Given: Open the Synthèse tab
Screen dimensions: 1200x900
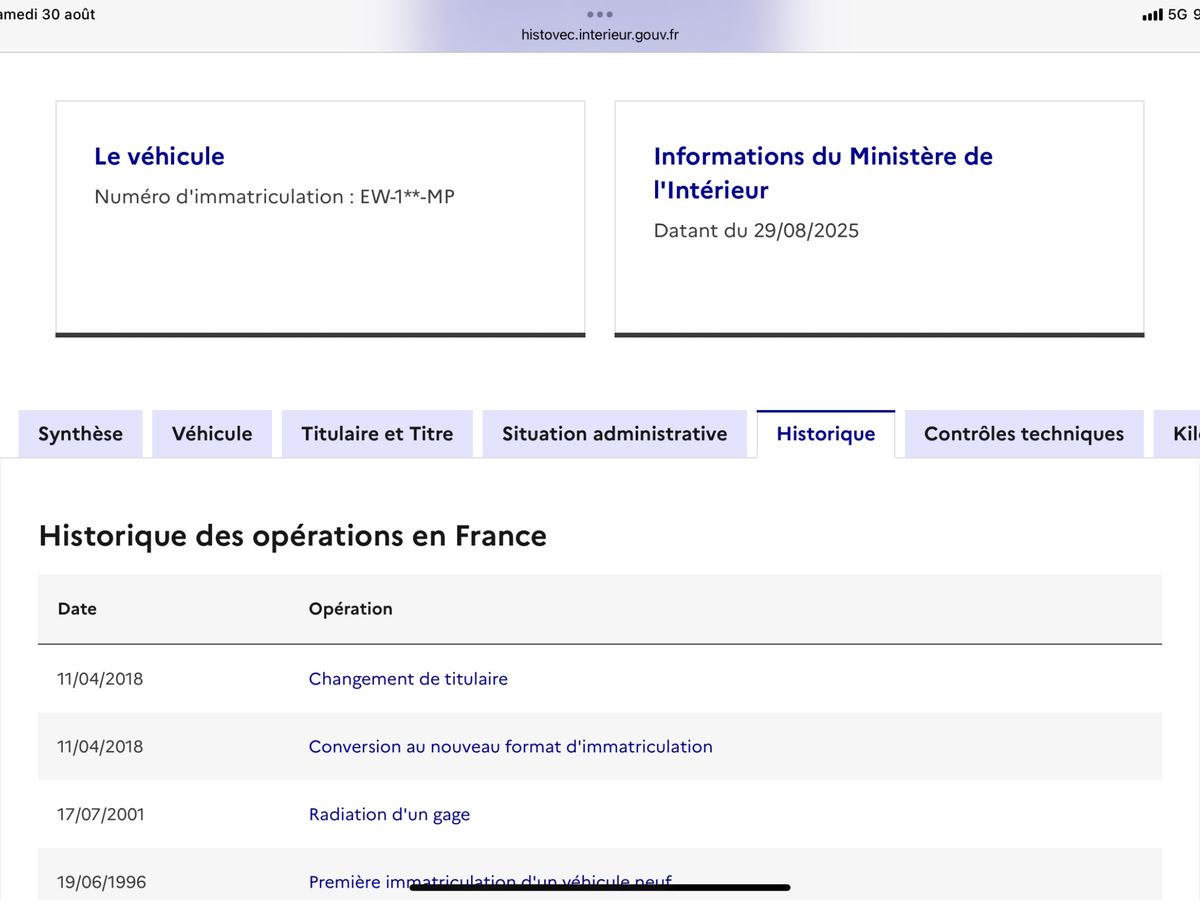Looking at the screenshot, I should pos(80,434).
